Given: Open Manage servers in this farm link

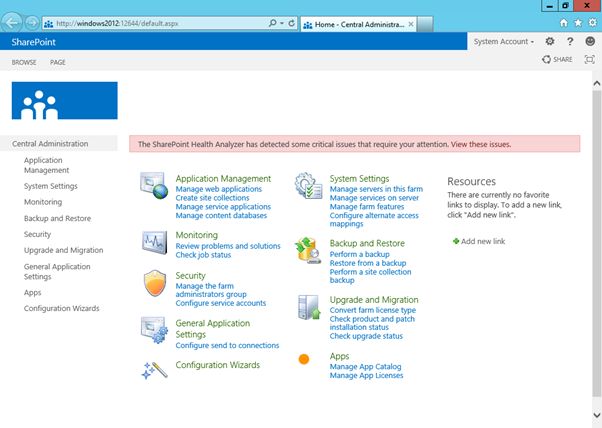Looking at the screenshot, I should [376, 189].
